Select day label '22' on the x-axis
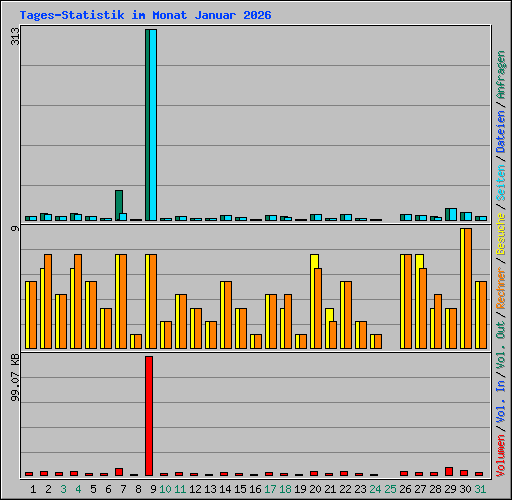The image size is (512, 500). click(345, 489)
